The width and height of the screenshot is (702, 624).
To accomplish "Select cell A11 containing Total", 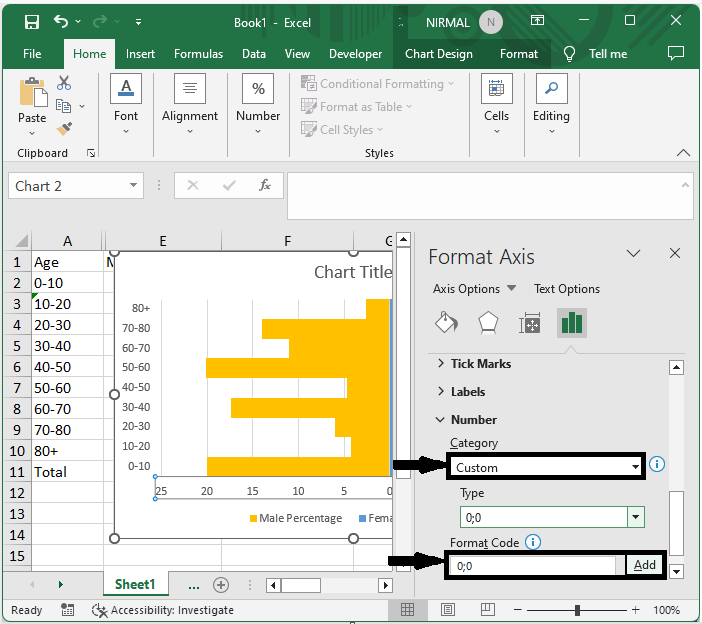I will tap(67, 472).
